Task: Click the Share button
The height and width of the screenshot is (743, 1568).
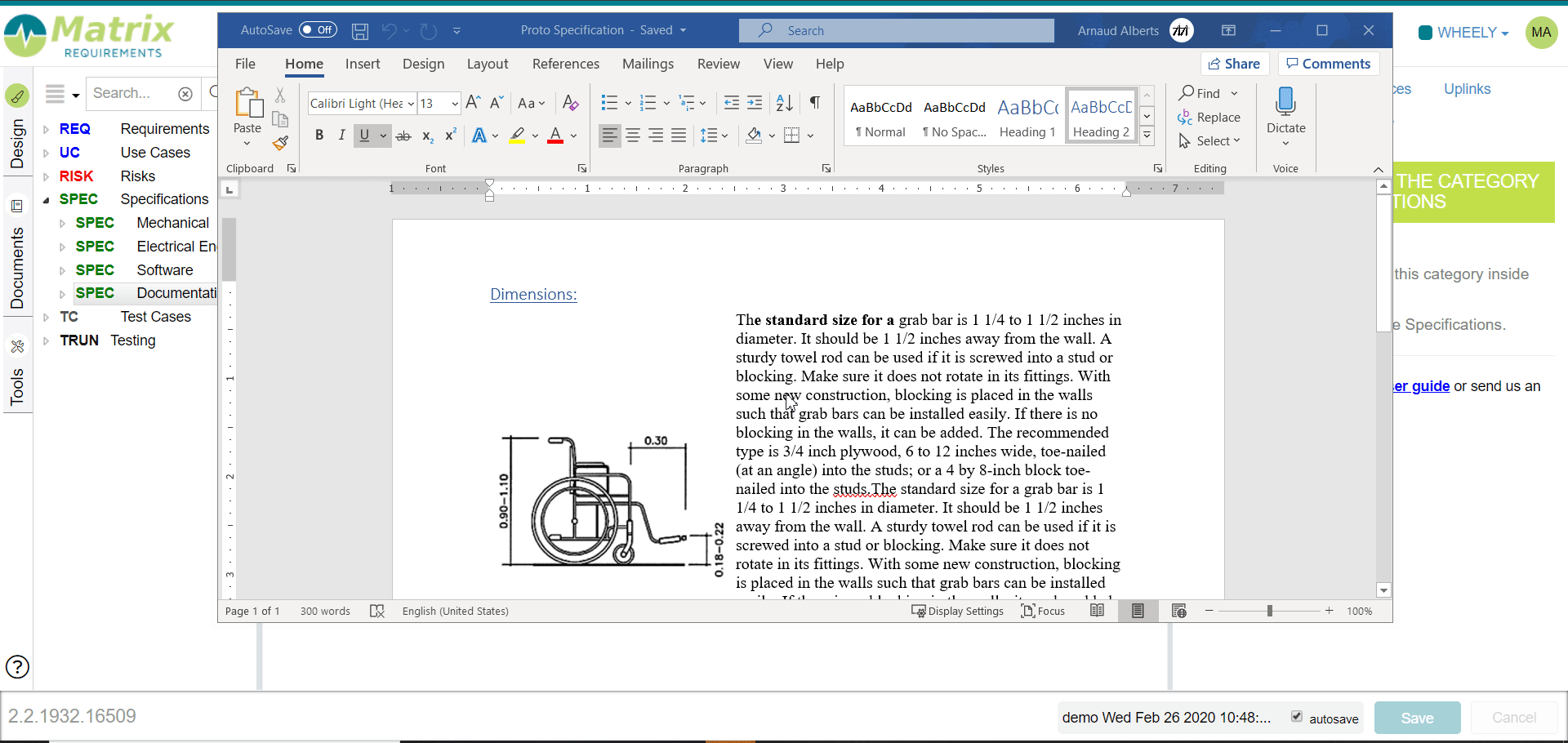Action: [x=1234, y=64]
